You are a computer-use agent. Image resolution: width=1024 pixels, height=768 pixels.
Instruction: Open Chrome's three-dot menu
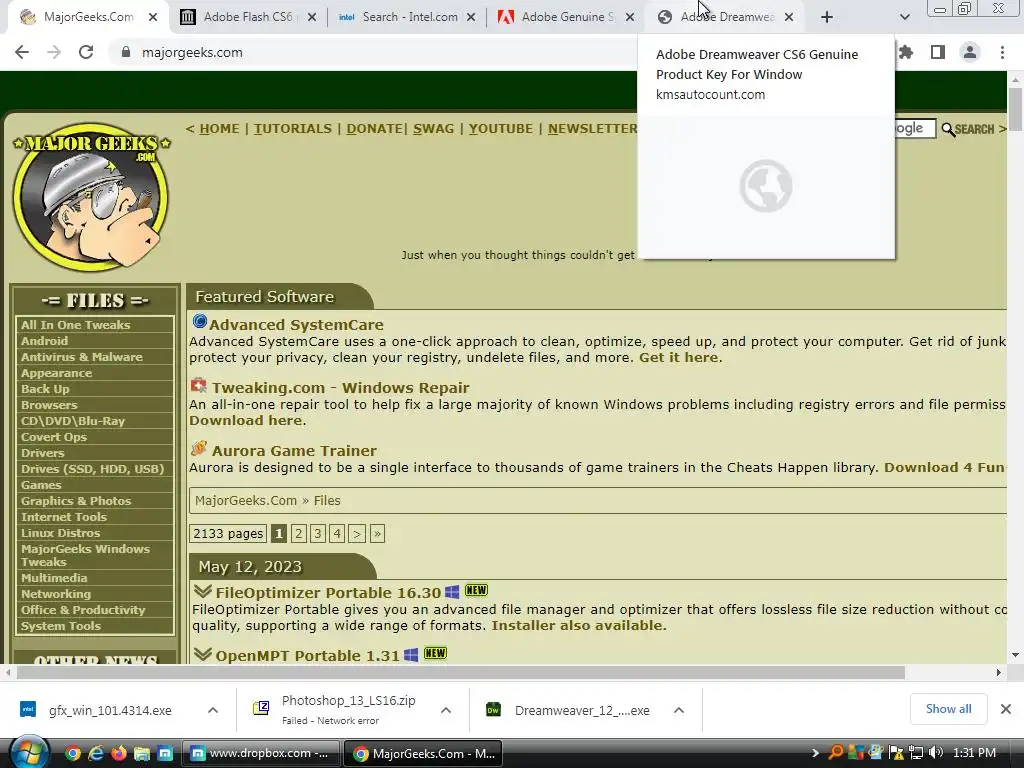coord(1002,52)
